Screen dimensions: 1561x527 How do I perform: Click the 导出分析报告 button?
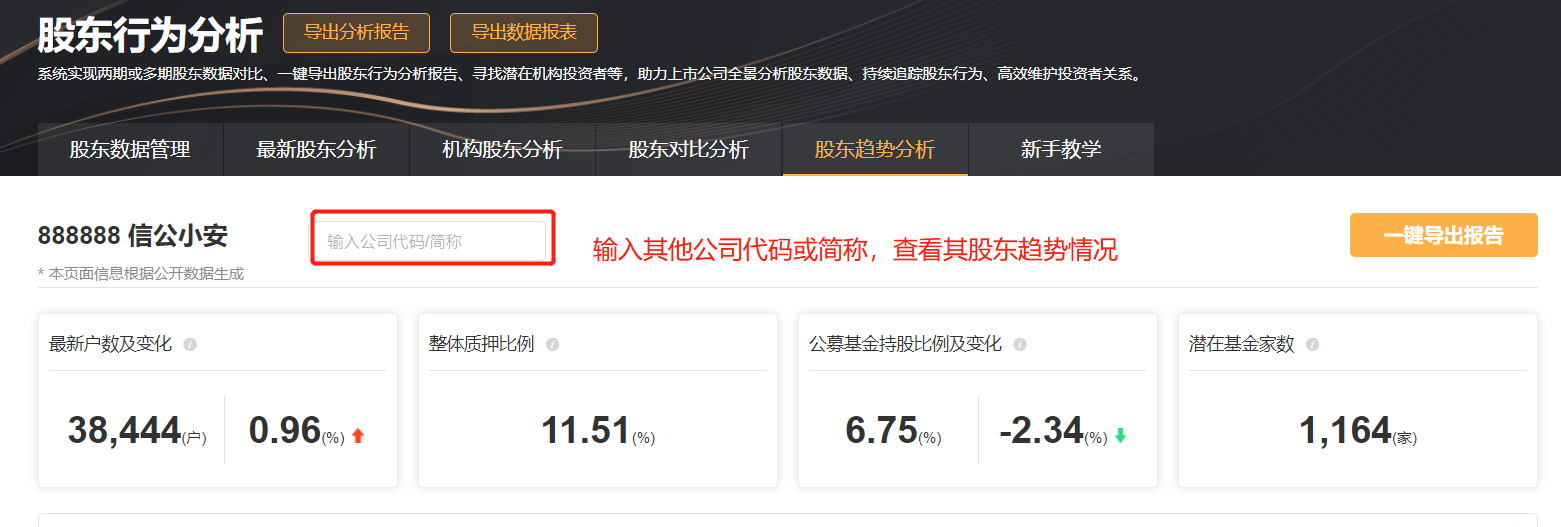(356, 32)
